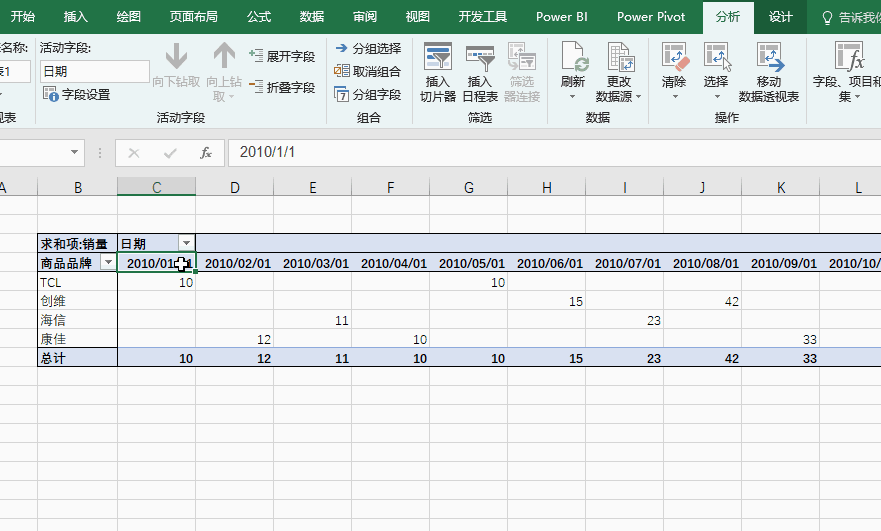Switch to 页面布局 tab
This screenshot has height=531, width=881.
(x=194, y=17)
